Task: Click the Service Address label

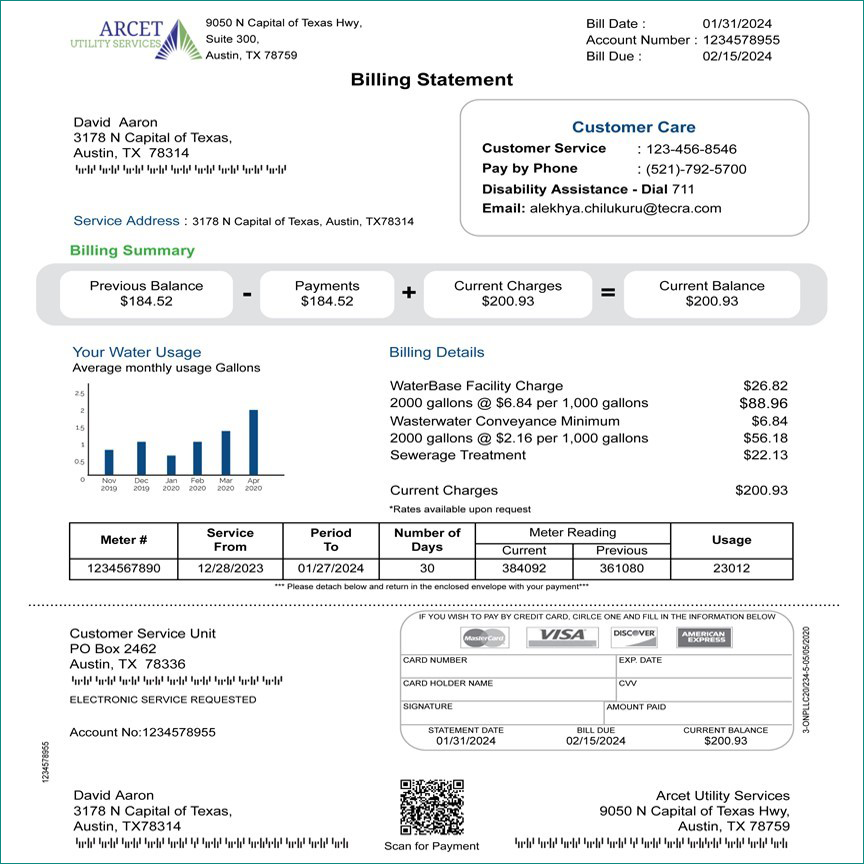Action: (126, 221)
